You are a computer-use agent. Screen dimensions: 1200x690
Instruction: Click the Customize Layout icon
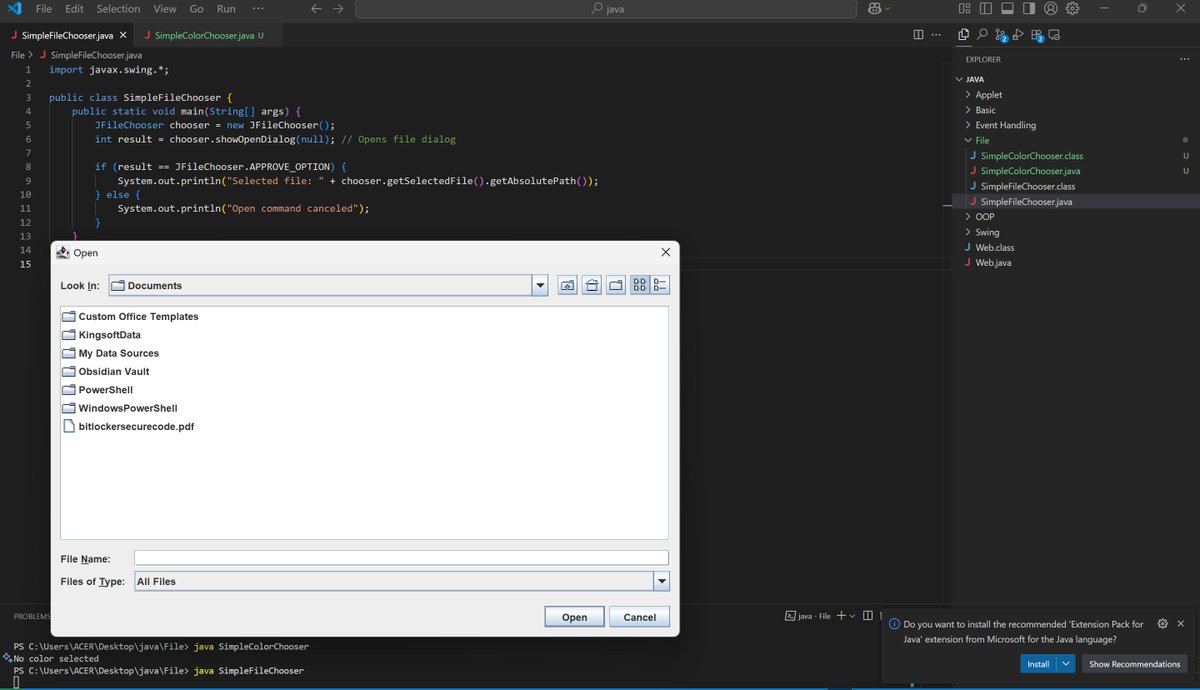(964, 8)
